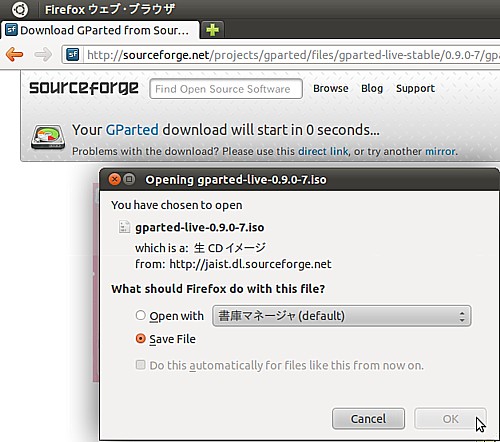Select the Open with radio button
Viewport: 500px width, 442px height.
(141, 315)
